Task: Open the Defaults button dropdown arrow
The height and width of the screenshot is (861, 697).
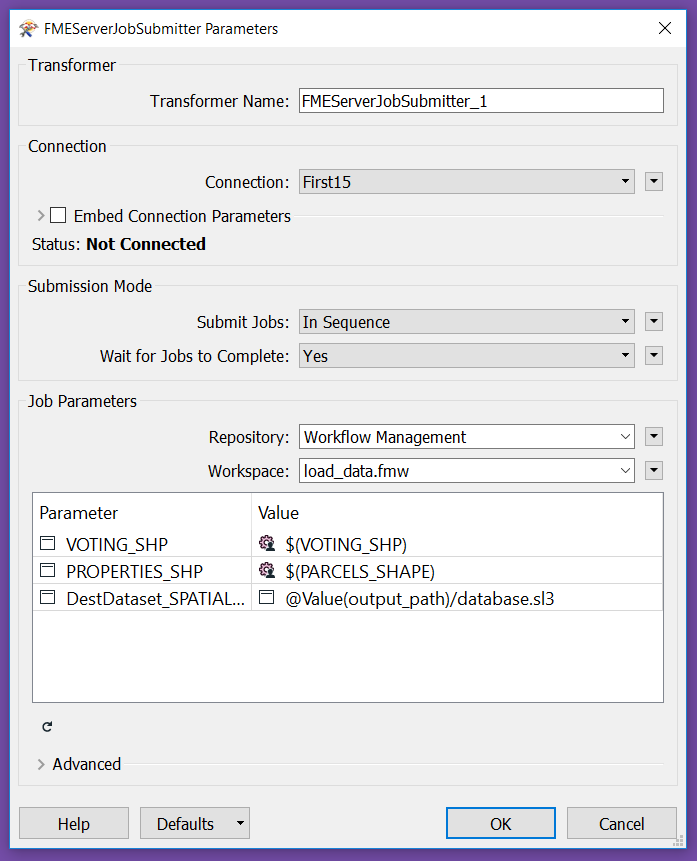Action: [x=240, y=823]
